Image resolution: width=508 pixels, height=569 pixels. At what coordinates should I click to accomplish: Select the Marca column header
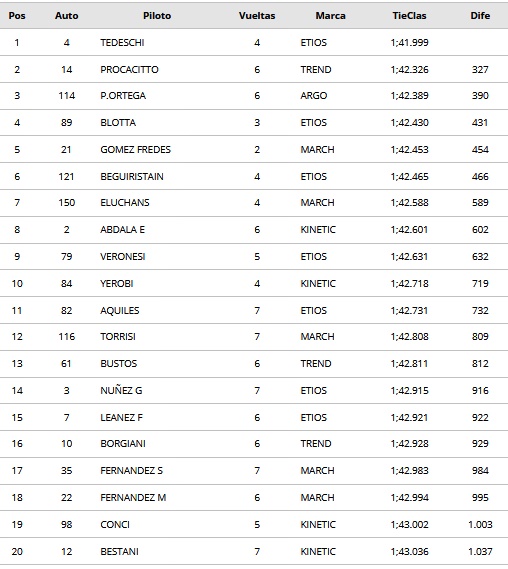click(x=330, y=16)
